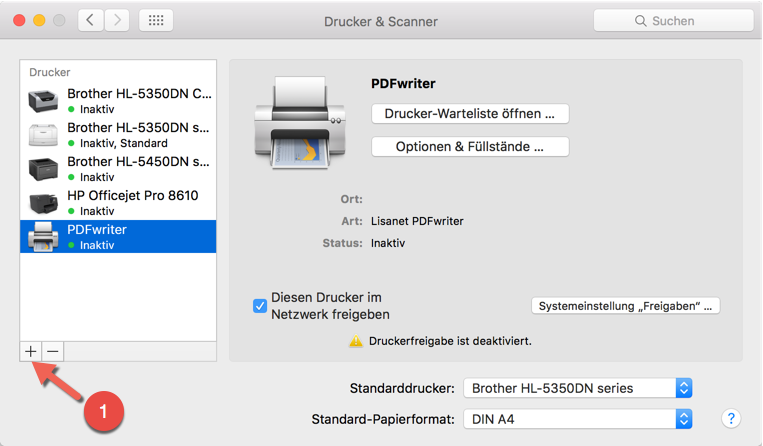Click the red close window button
This screenshot has width=763, height=446.
pos(19,20)
